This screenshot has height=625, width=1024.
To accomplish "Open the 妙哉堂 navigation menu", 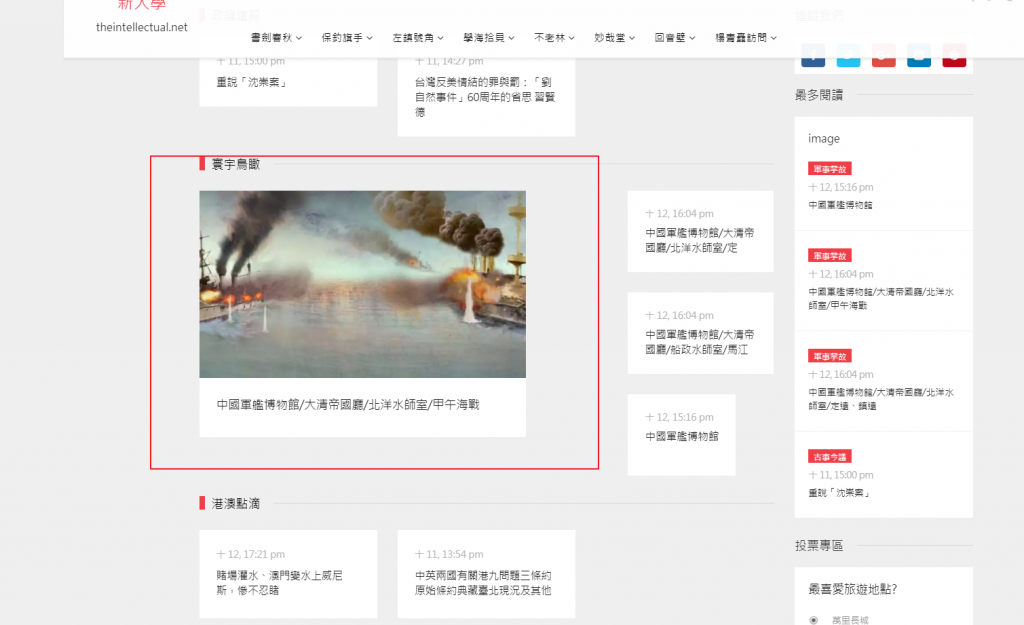I will (x=615, y=37).
